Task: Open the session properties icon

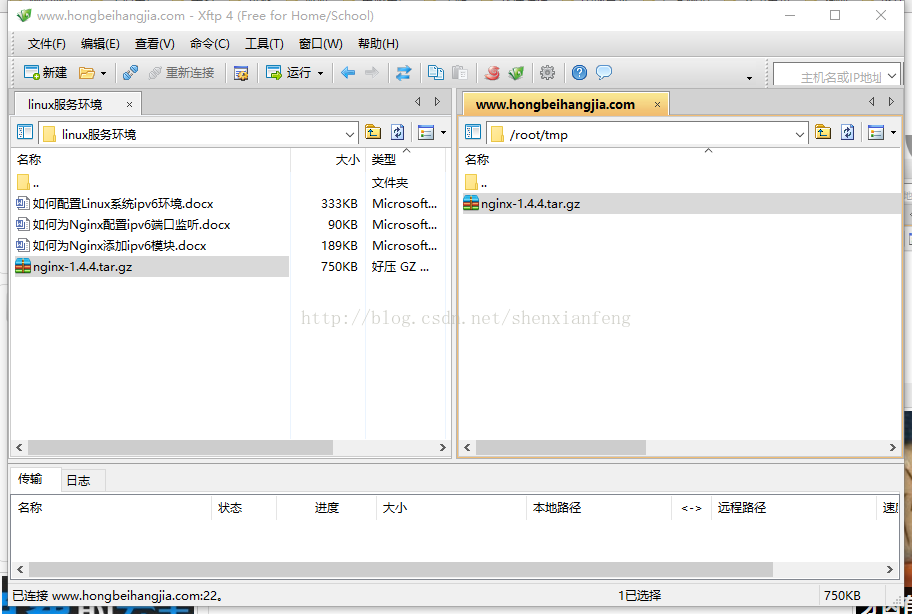Action: point(241,73)
